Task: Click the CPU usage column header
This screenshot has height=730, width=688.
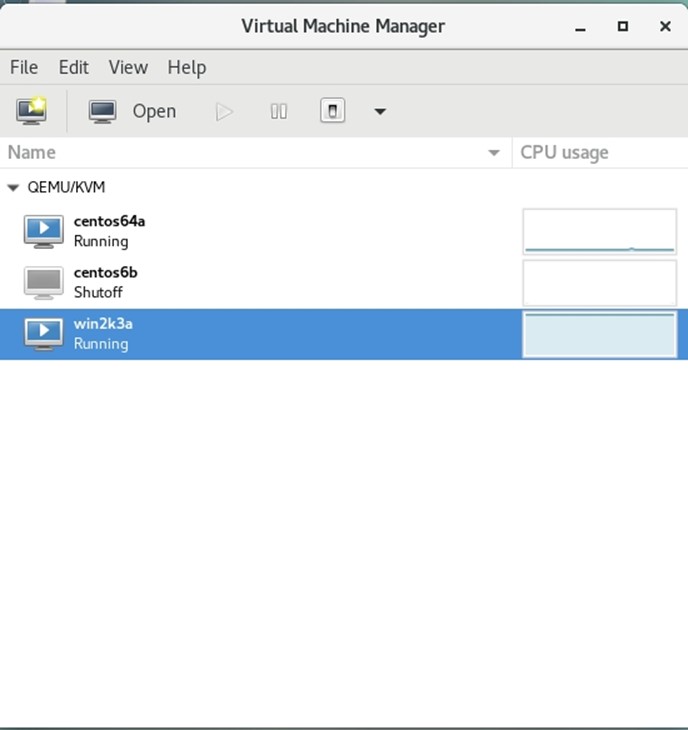Action: 600,152
